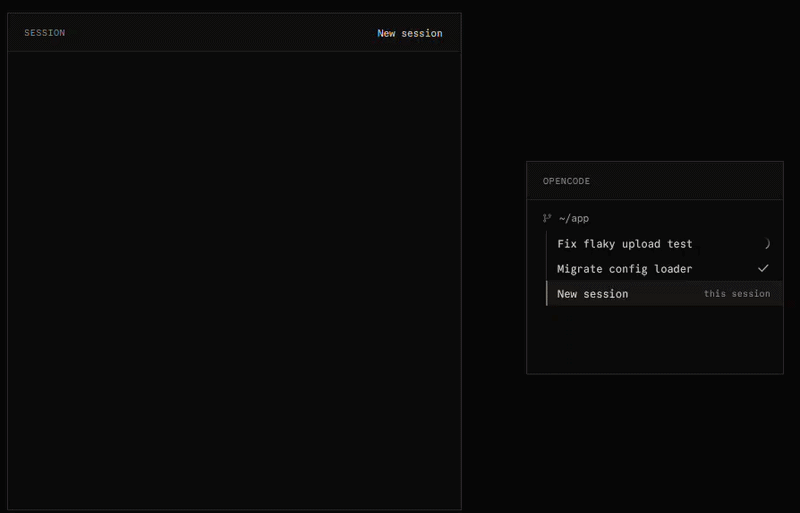
Task: Select New session in the OPENCODE list
Action: (x=664, y=294)
